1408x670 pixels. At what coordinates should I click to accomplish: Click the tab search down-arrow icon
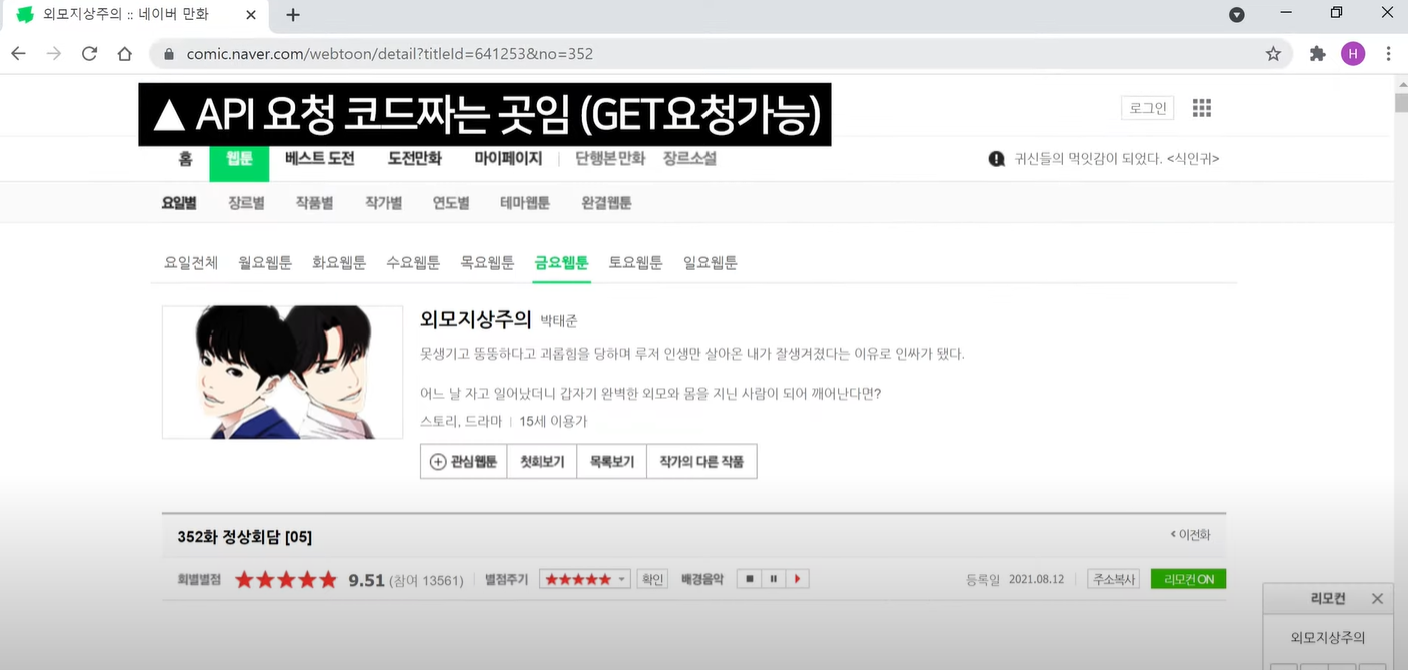(1237, 14)
